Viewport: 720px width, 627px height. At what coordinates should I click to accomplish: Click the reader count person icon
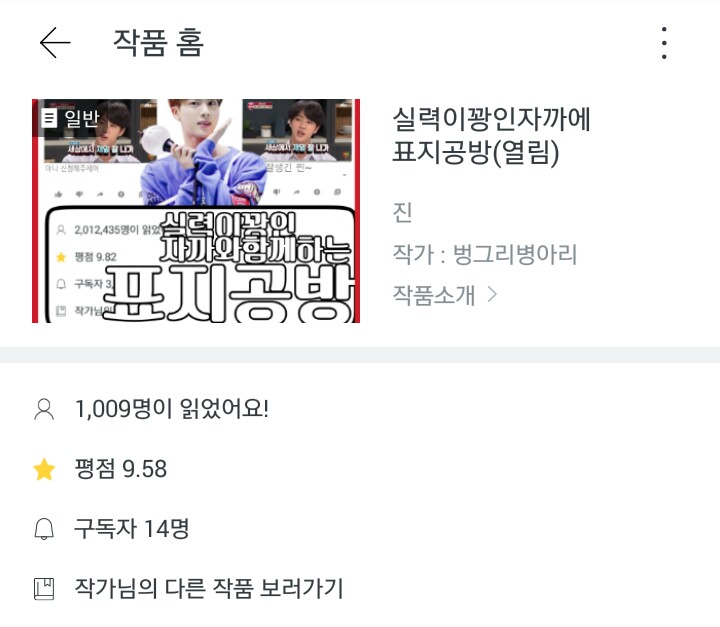point(44,409)
